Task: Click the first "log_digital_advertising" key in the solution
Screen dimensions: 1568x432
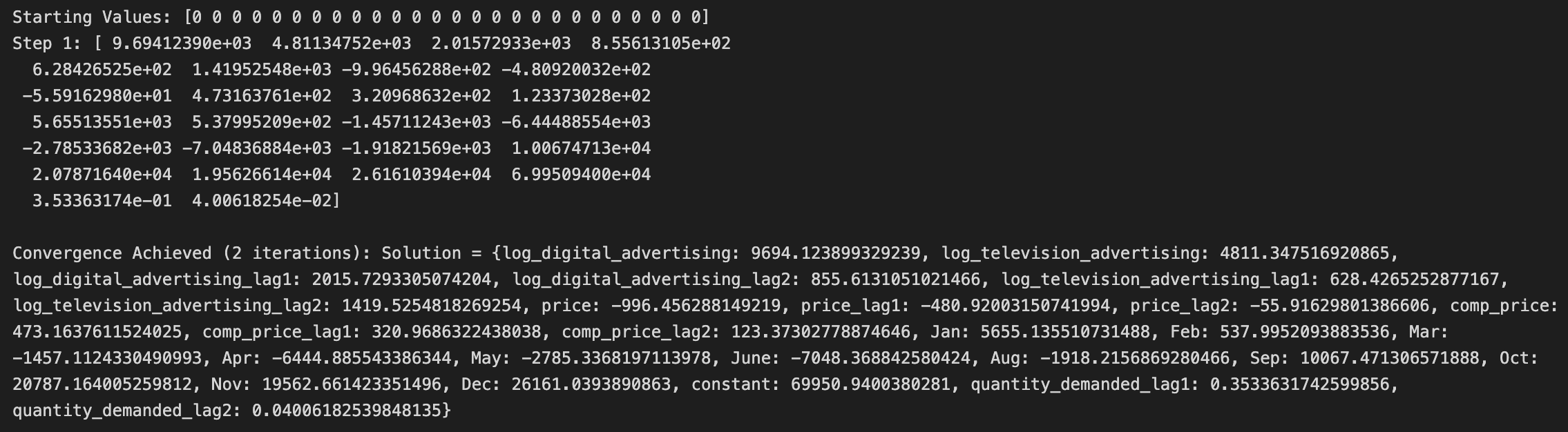Action: pos(616,253)
